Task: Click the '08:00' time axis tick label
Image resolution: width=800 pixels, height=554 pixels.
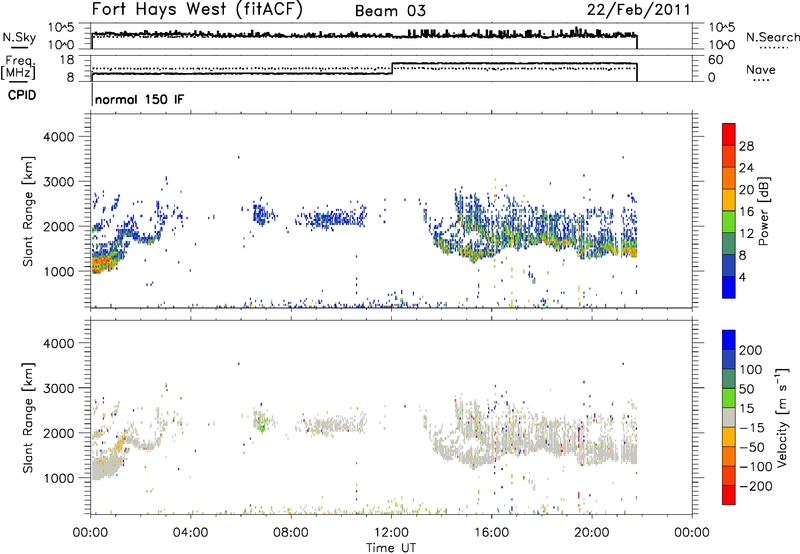Action: coord(291,533)
